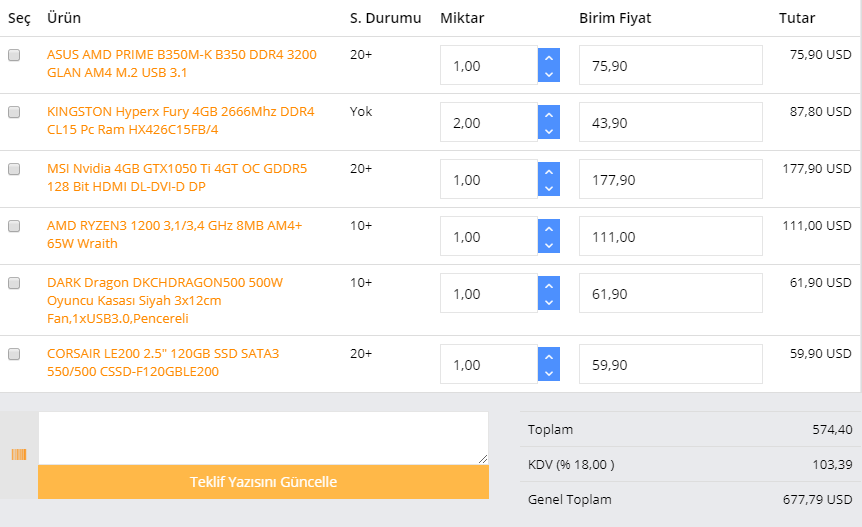Click the barcode icon beside the note box
862x527 pixels.
pos(18,455)
